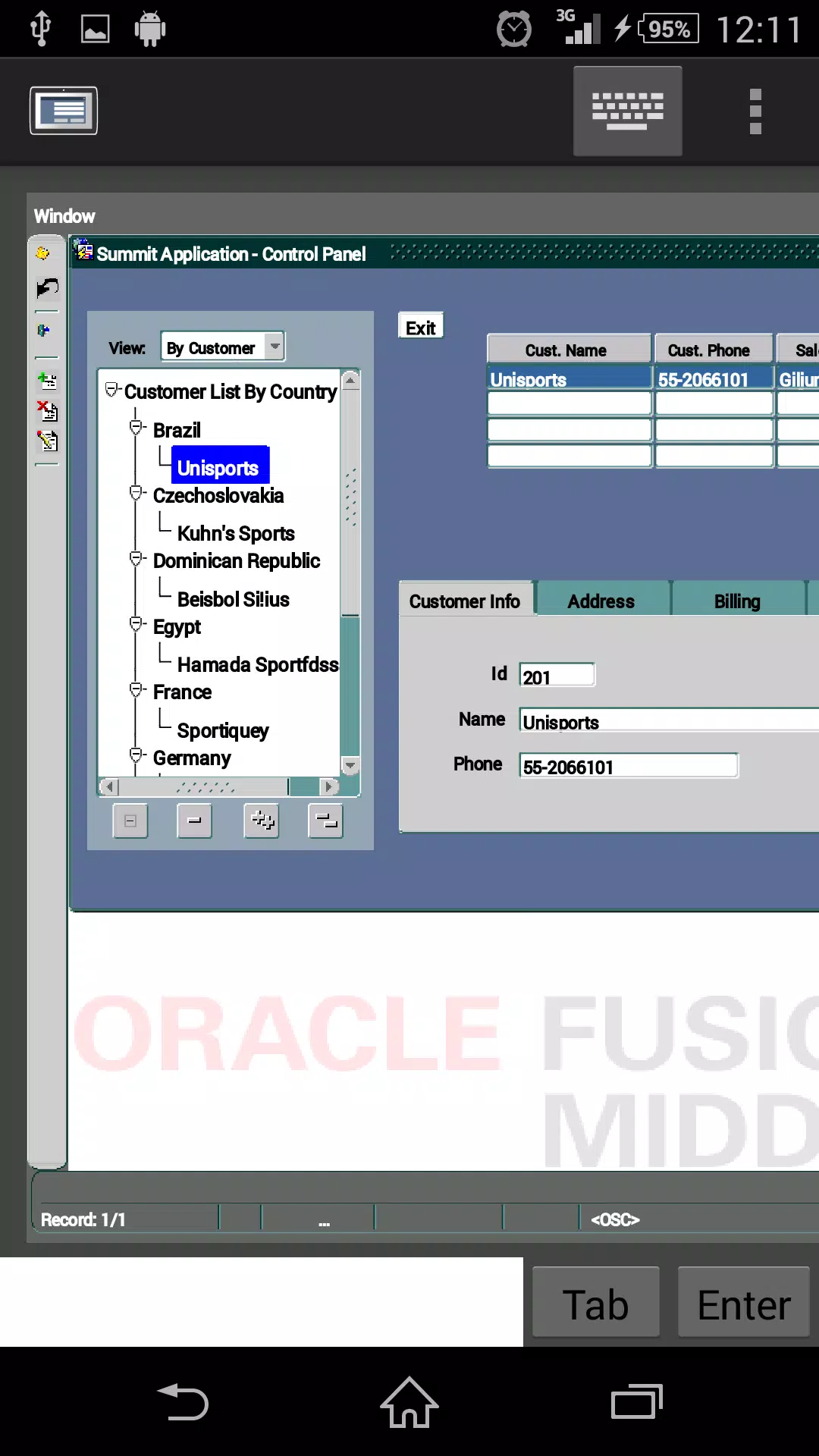Collapse the Customer List By Country root node
This screenshot has height=1456, width=819.
tap(112, 391)
